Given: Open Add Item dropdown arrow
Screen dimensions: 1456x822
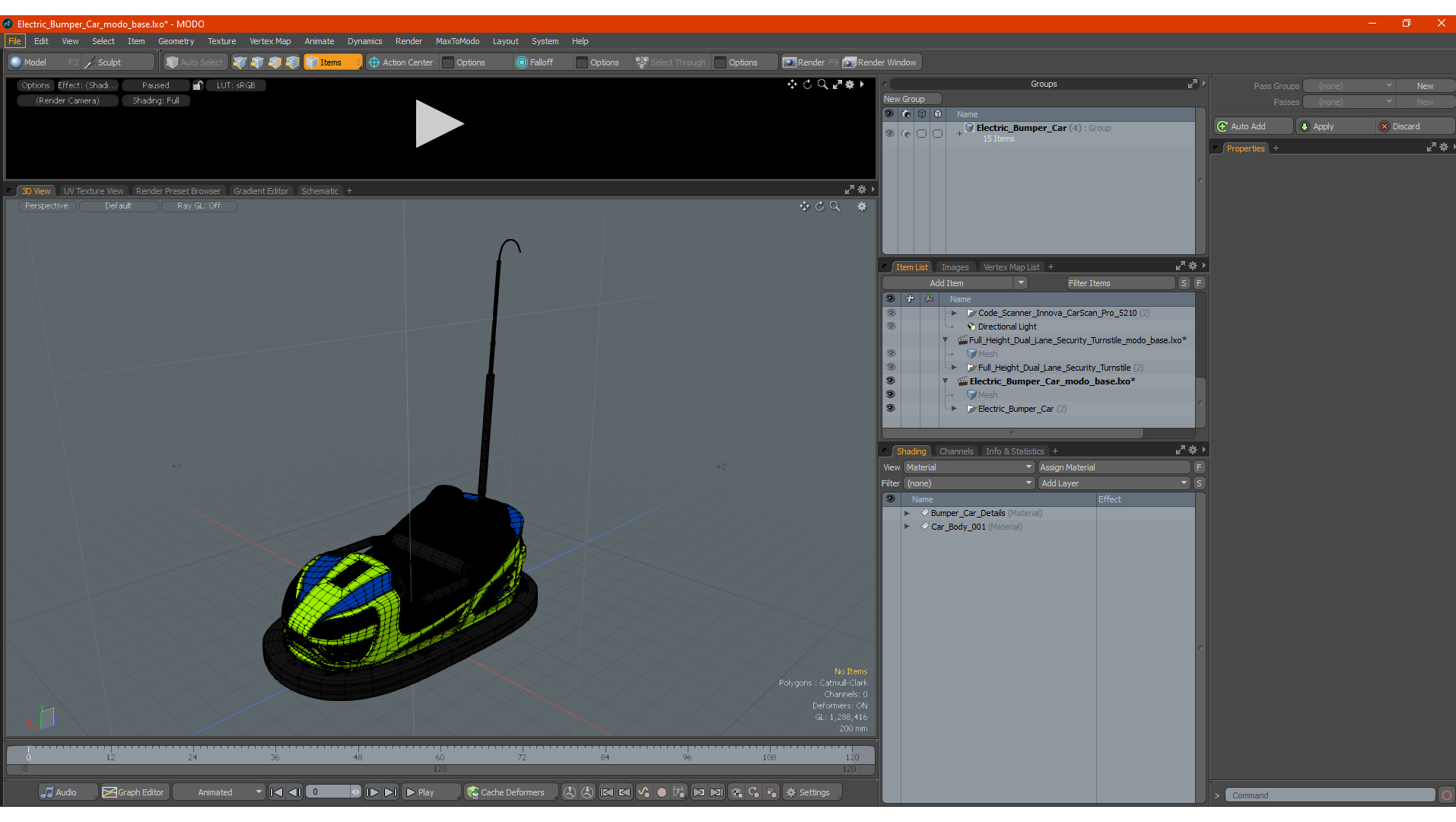Looking at the screenshot, I should (x=1021, y=283).
